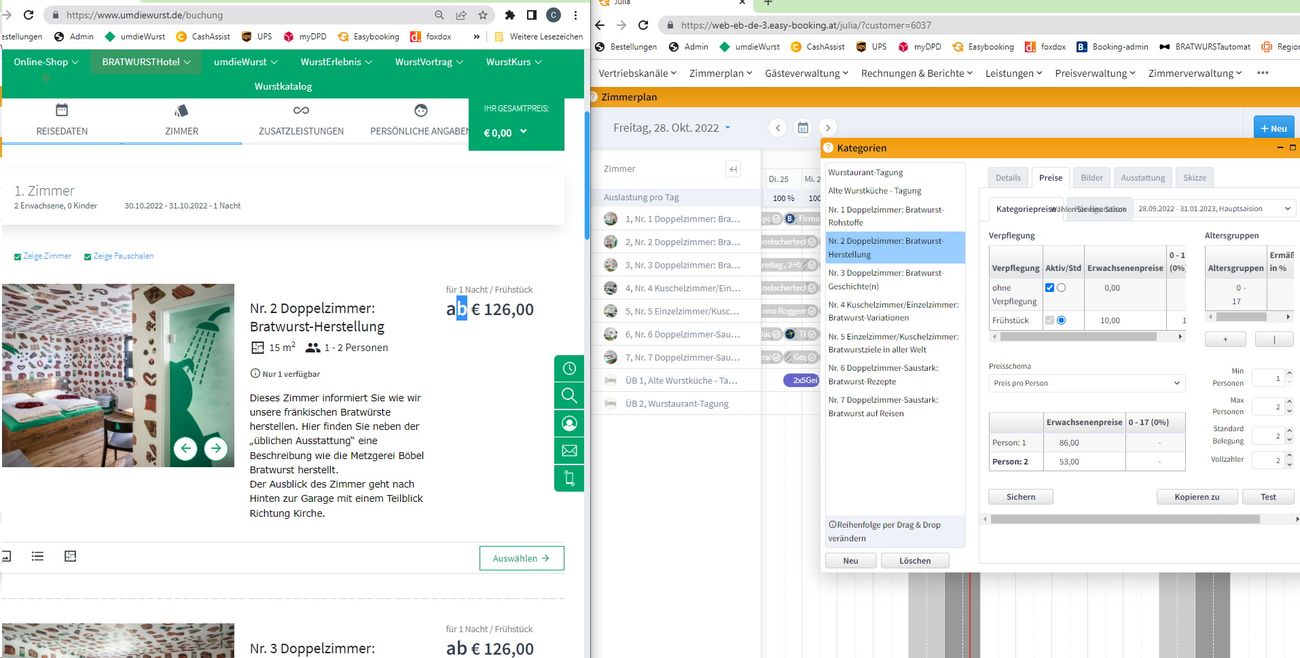
Task: Open the share icon in left address bar
Action: 461,15
